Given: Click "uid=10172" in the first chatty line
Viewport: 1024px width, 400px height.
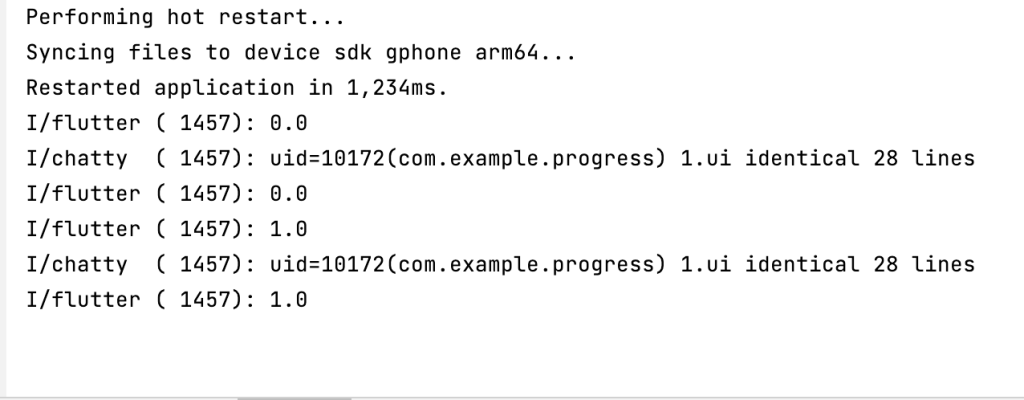Looking at the screenshot, I should [x=328, y=159].
